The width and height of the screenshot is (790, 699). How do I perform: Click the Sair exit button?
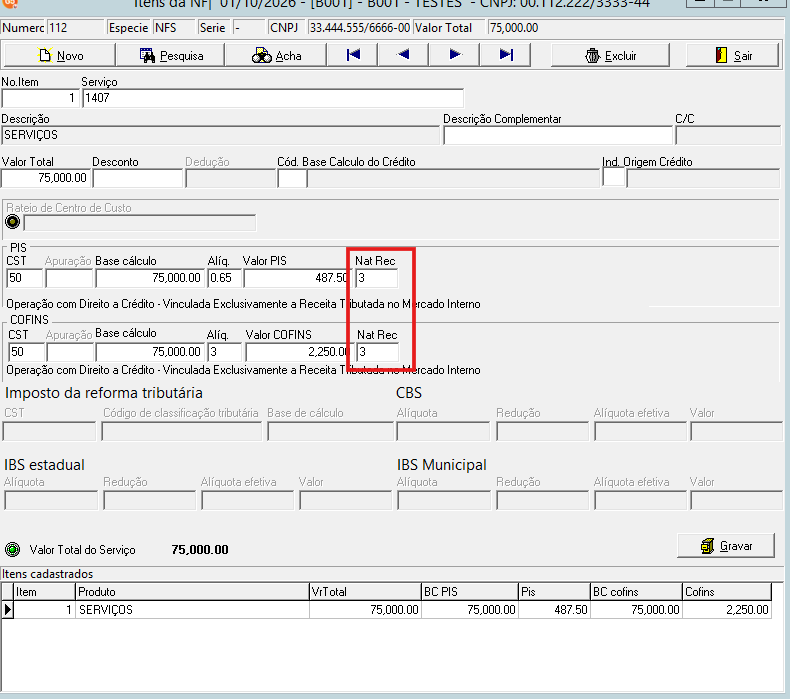pyautogui.click(x=733, y=55)
